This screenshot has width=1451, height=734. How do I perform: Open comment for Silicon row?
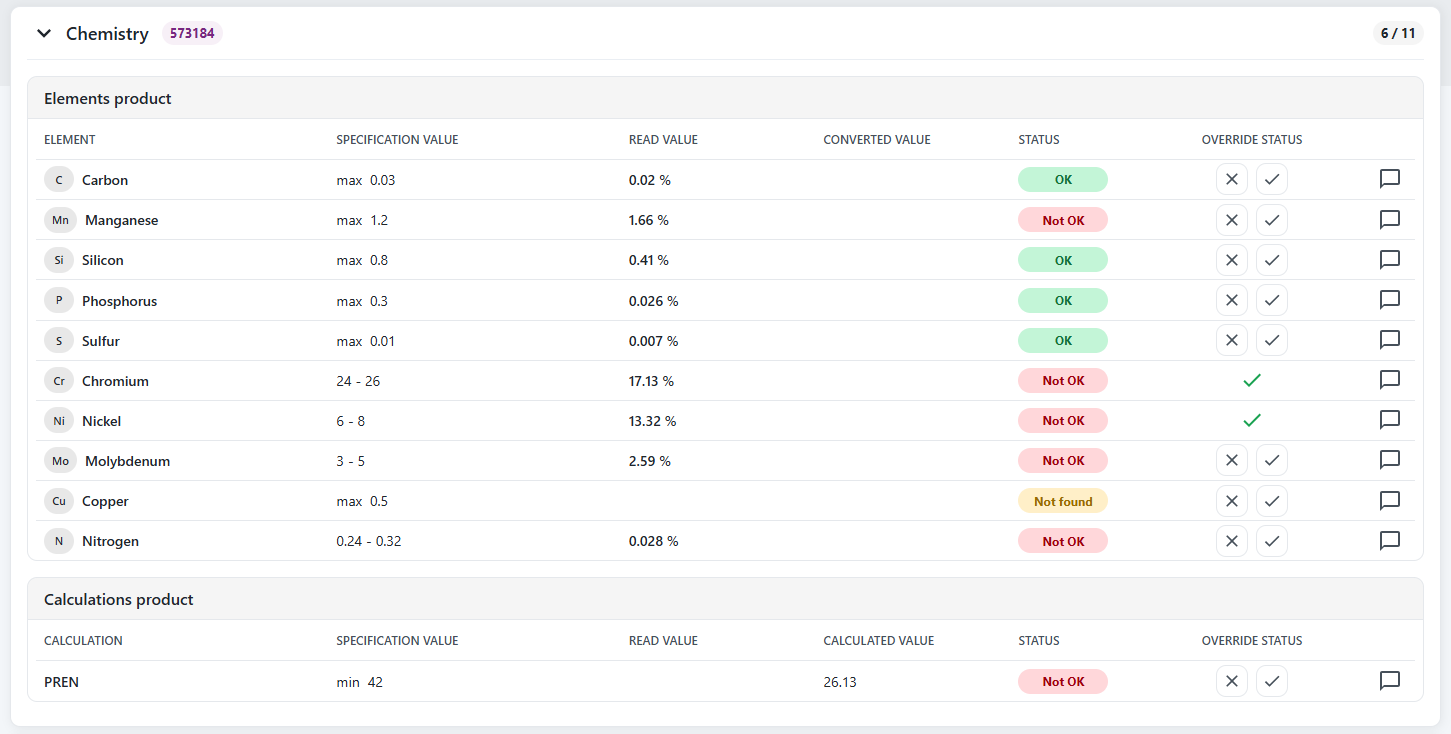click(1389, 259)
